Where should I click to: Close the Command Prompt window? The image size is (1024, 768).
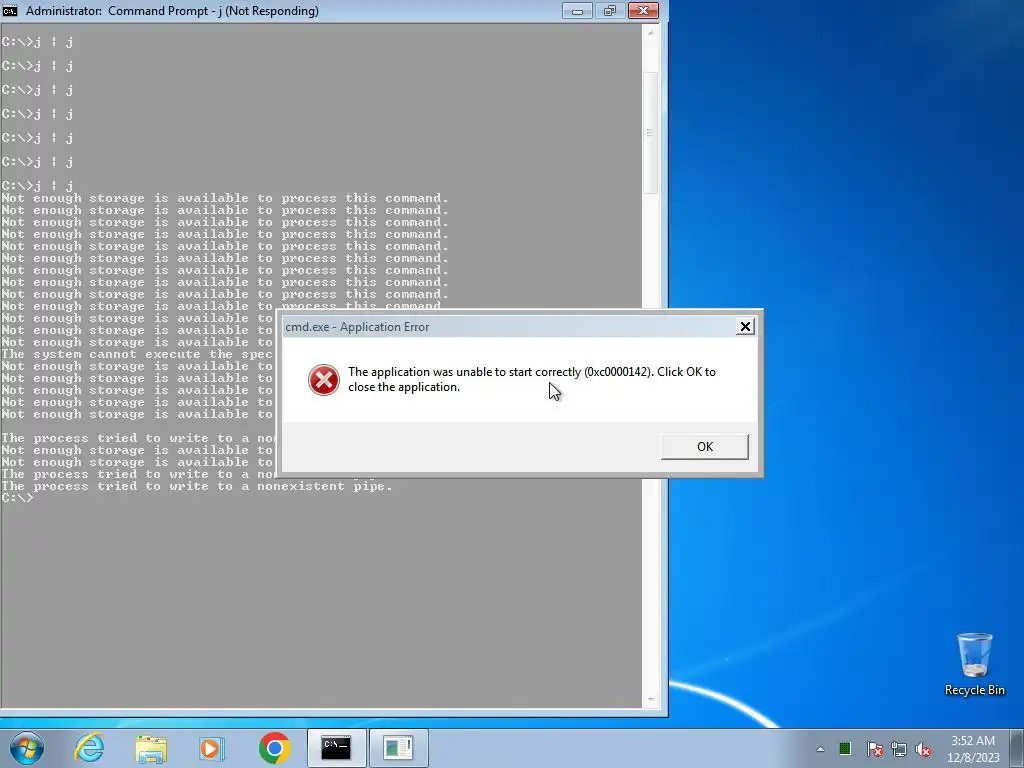tap(643, 10)
